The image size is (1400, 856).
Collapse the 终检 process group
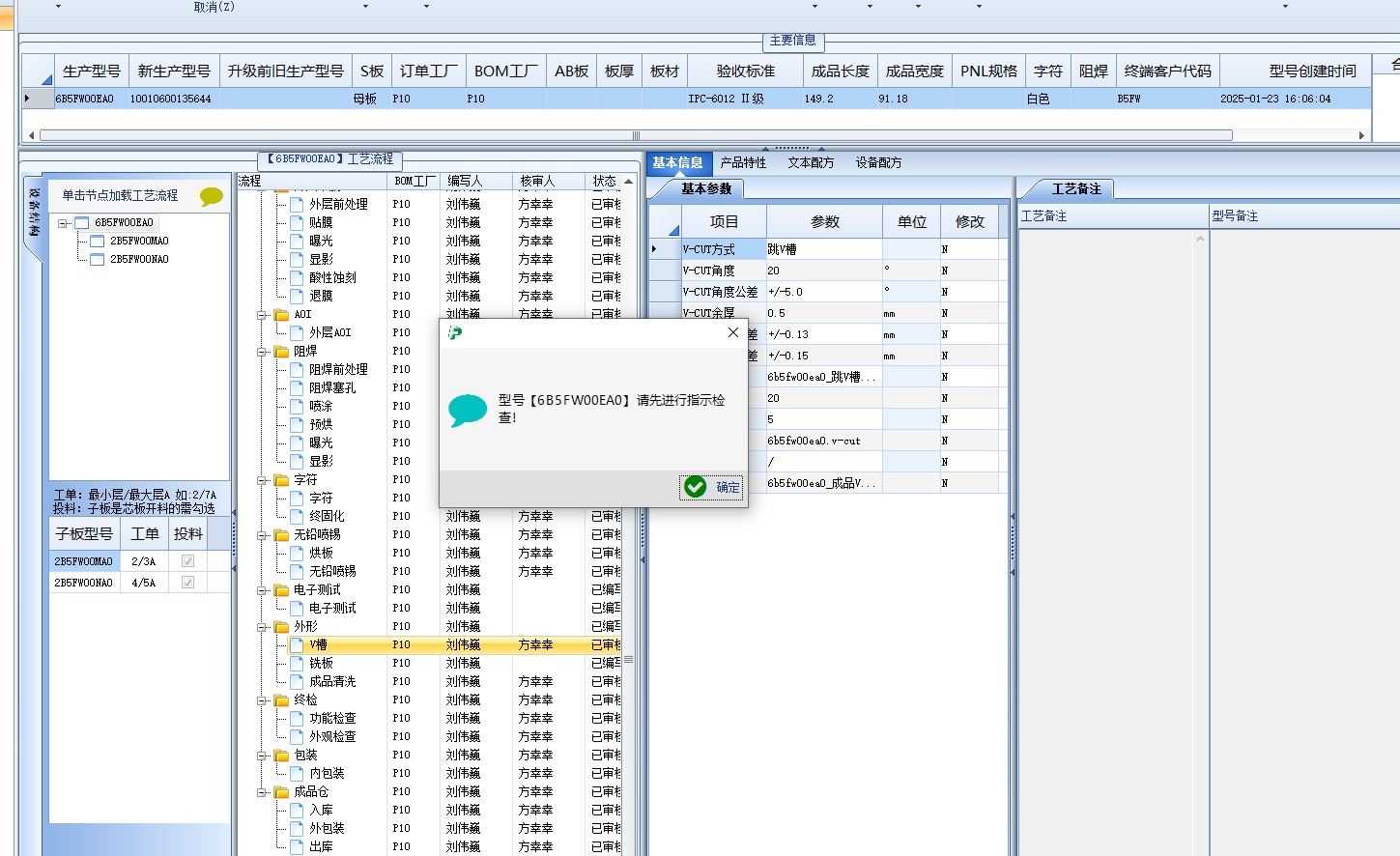pos(262,700)
